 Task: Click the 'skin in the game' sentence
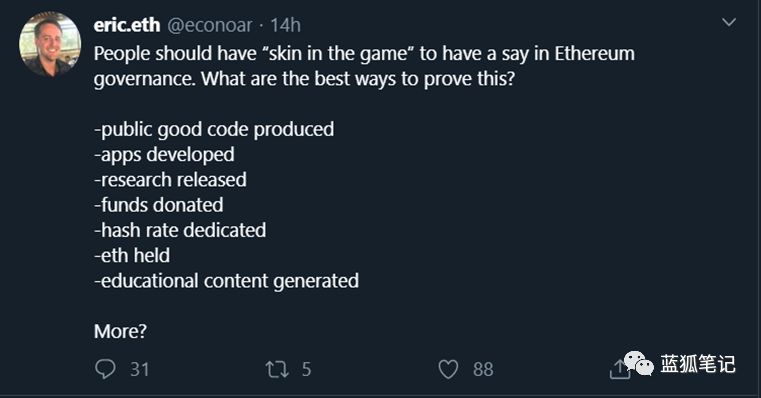[364, 66]
